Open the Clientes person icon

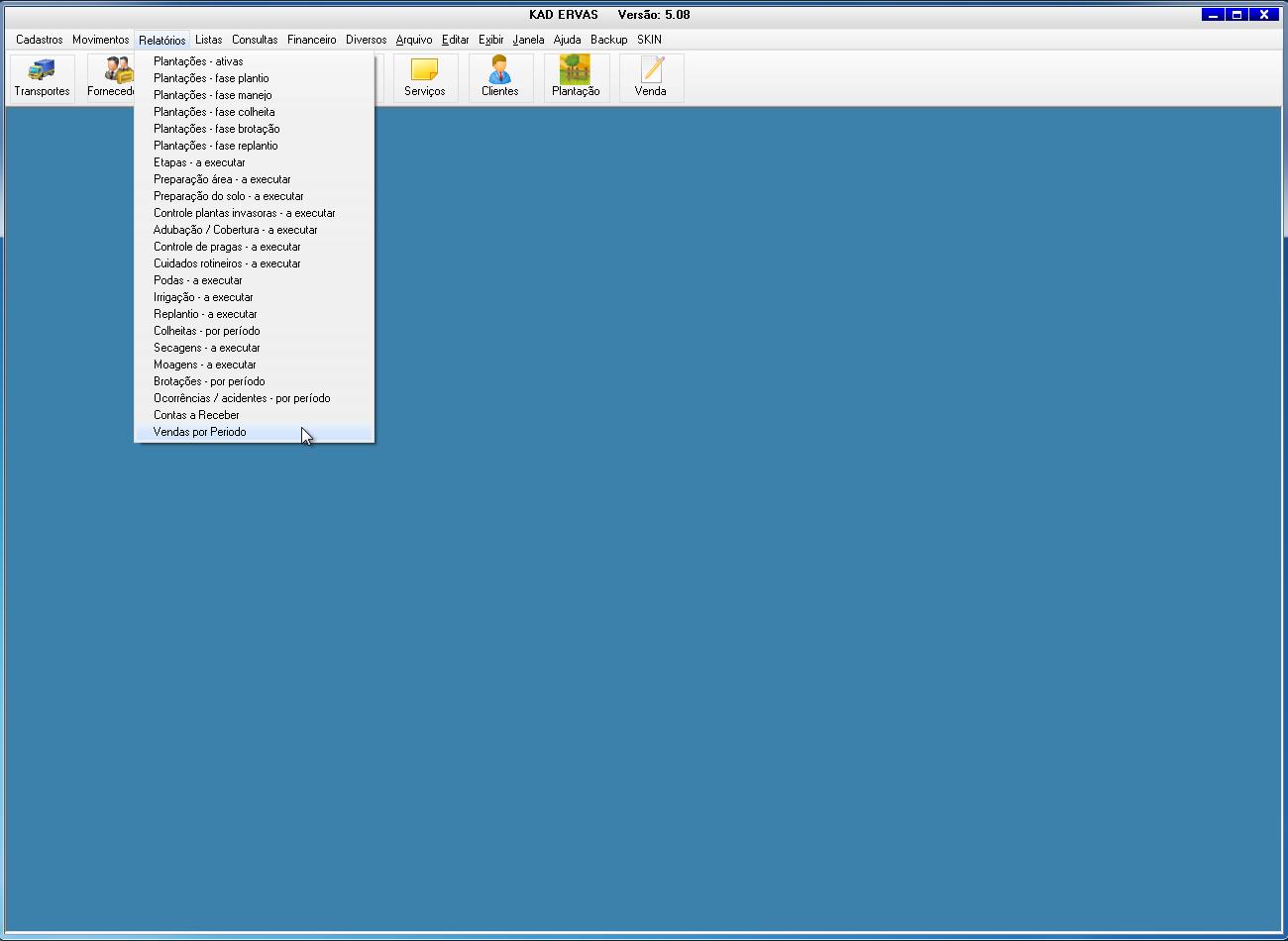(x=500, y=77)
